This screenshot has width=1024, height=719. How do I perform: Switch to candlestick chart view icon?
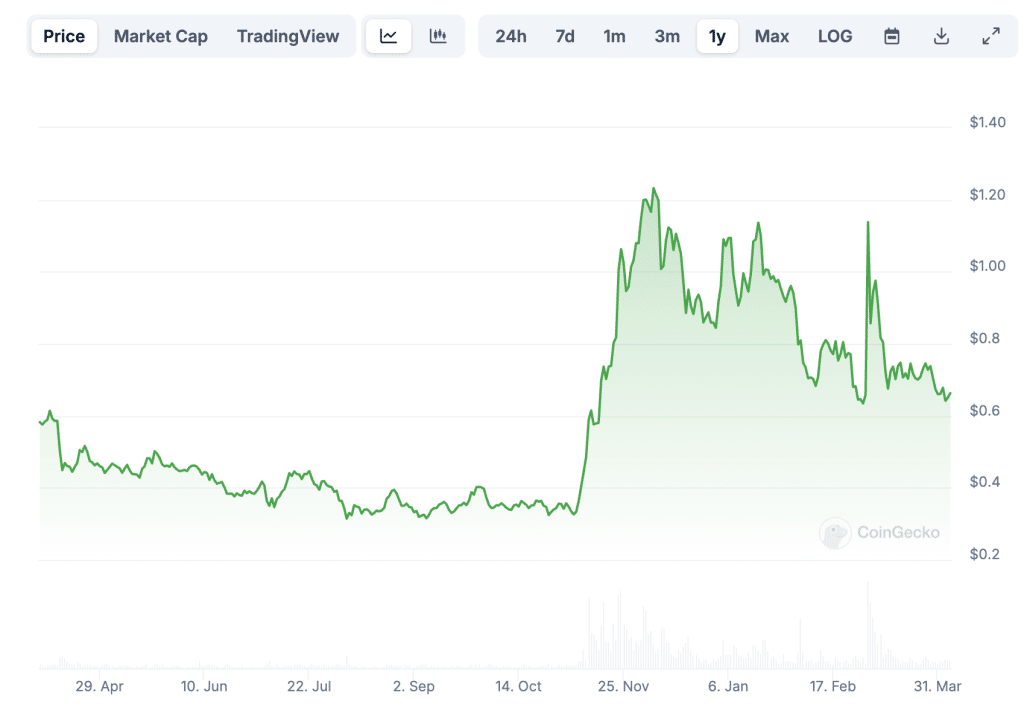pyautogui.click(x=438, y=36)
